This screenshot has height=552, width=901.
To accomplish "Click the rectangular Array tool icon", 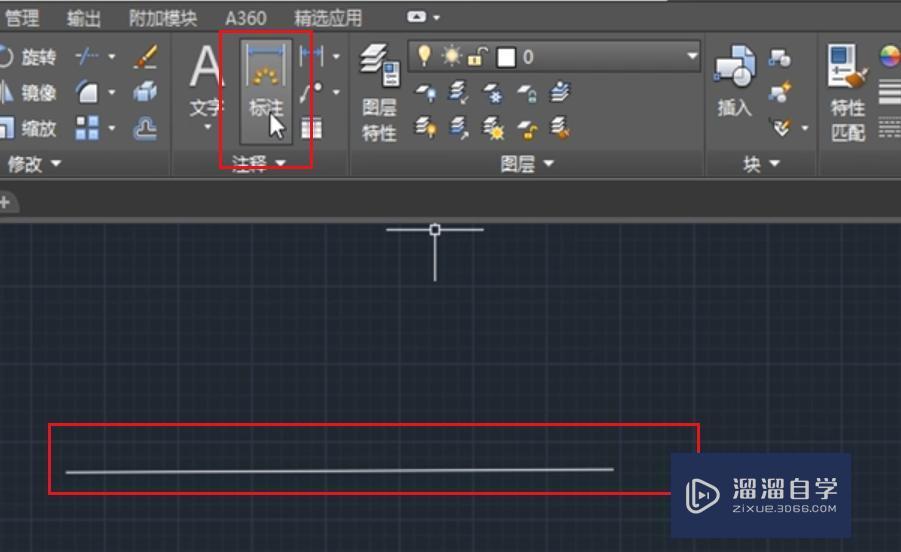I will [87, 128].
